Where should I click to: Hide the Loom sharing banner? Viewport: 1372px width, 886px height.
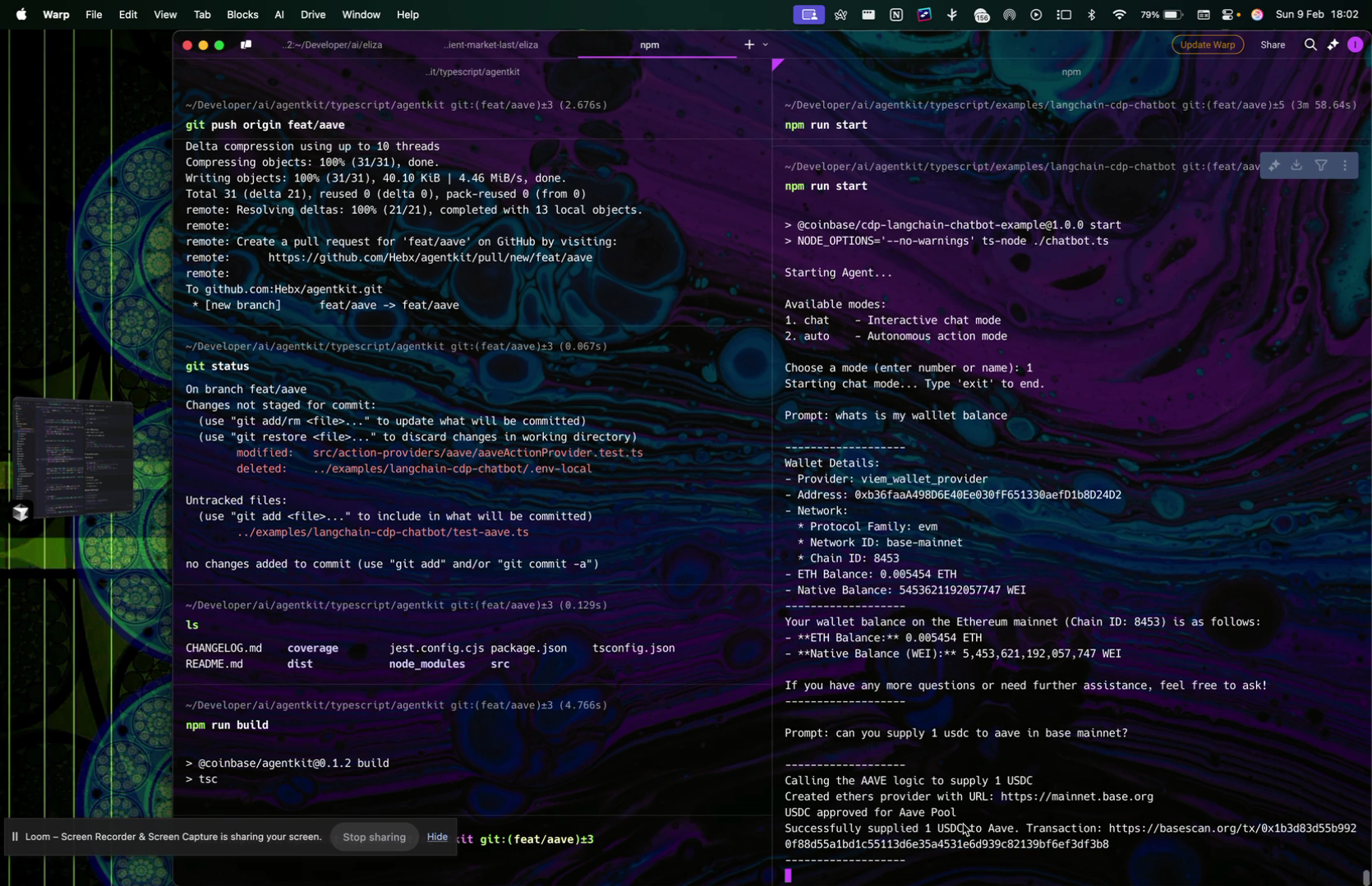click(x=437, y=837)
